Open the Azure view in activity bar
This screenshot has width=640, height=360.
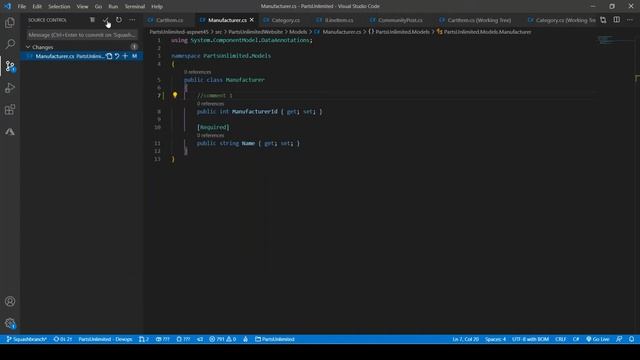coord(10,131)
